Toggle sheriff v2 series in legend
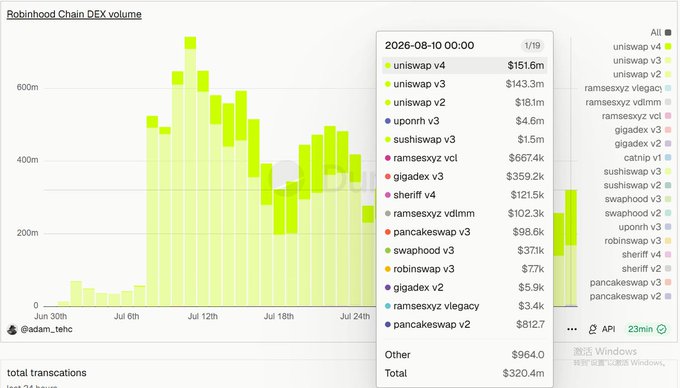Image resolution: width=680 pixels, height=388 pixels. pyautogui.click(x=647, y=268)
